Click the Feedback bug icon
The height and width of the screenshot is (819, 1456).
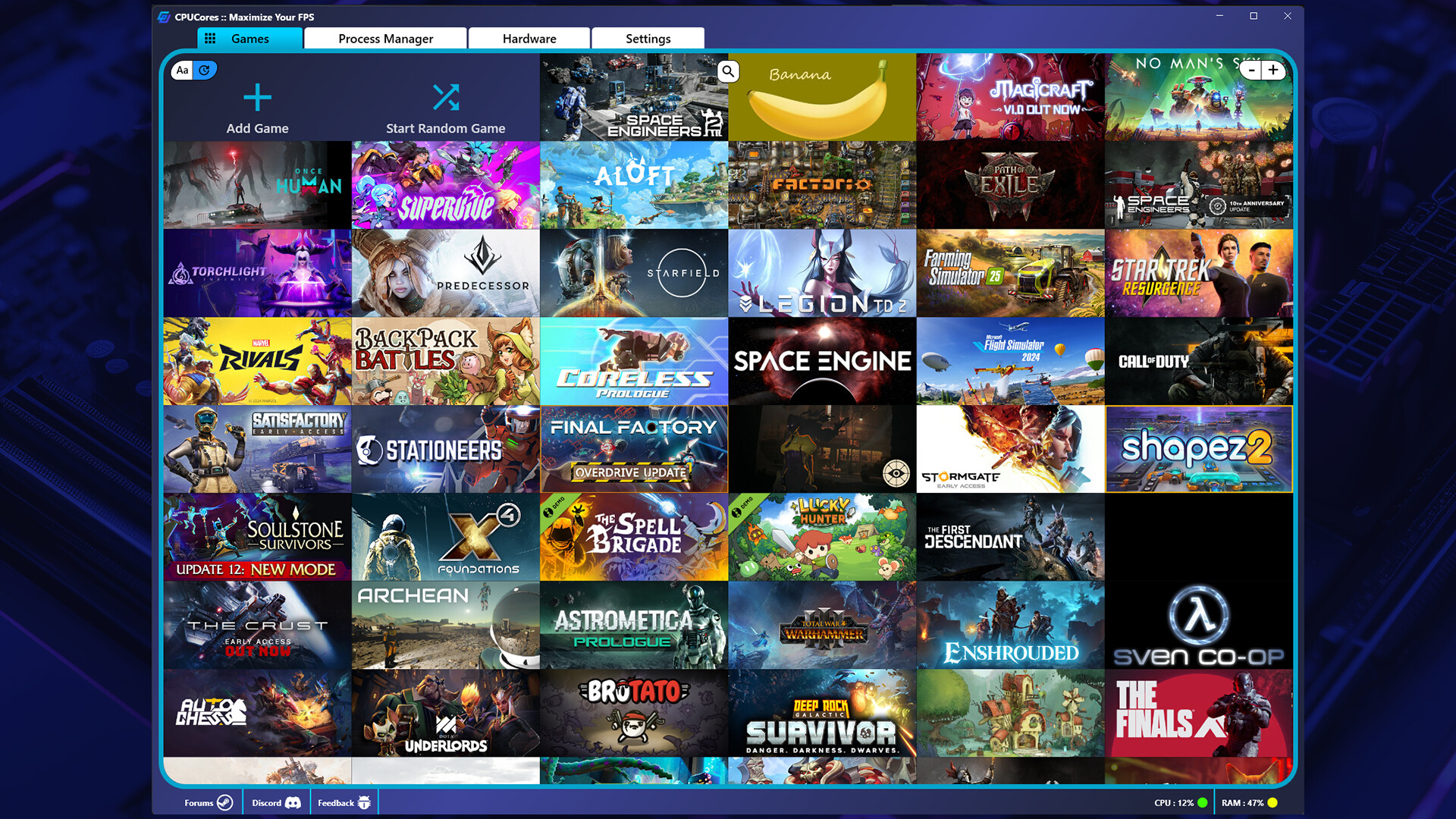pyautogui.click(x=364, y=802)
